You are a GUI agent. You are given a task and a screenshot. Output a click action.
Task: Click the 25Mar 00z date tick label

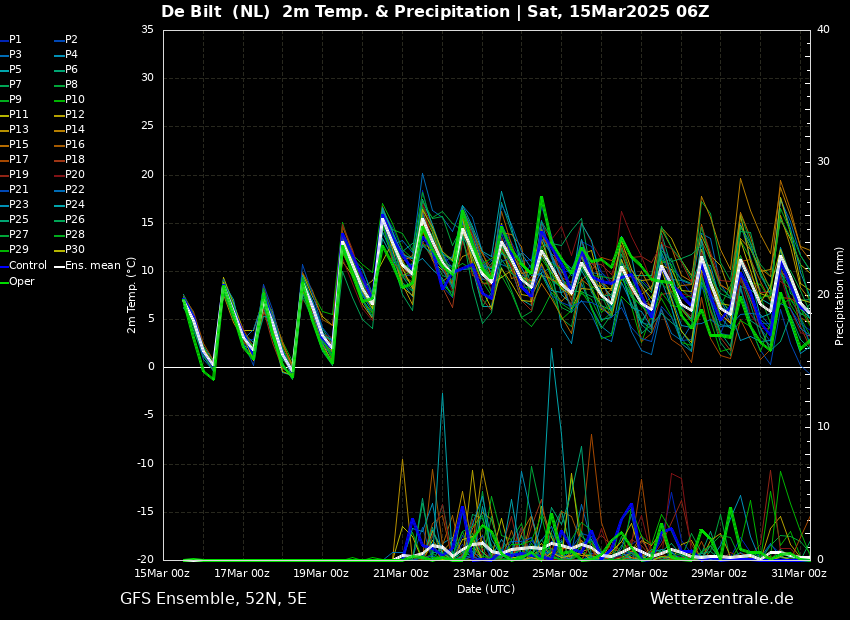coord(559,574)
